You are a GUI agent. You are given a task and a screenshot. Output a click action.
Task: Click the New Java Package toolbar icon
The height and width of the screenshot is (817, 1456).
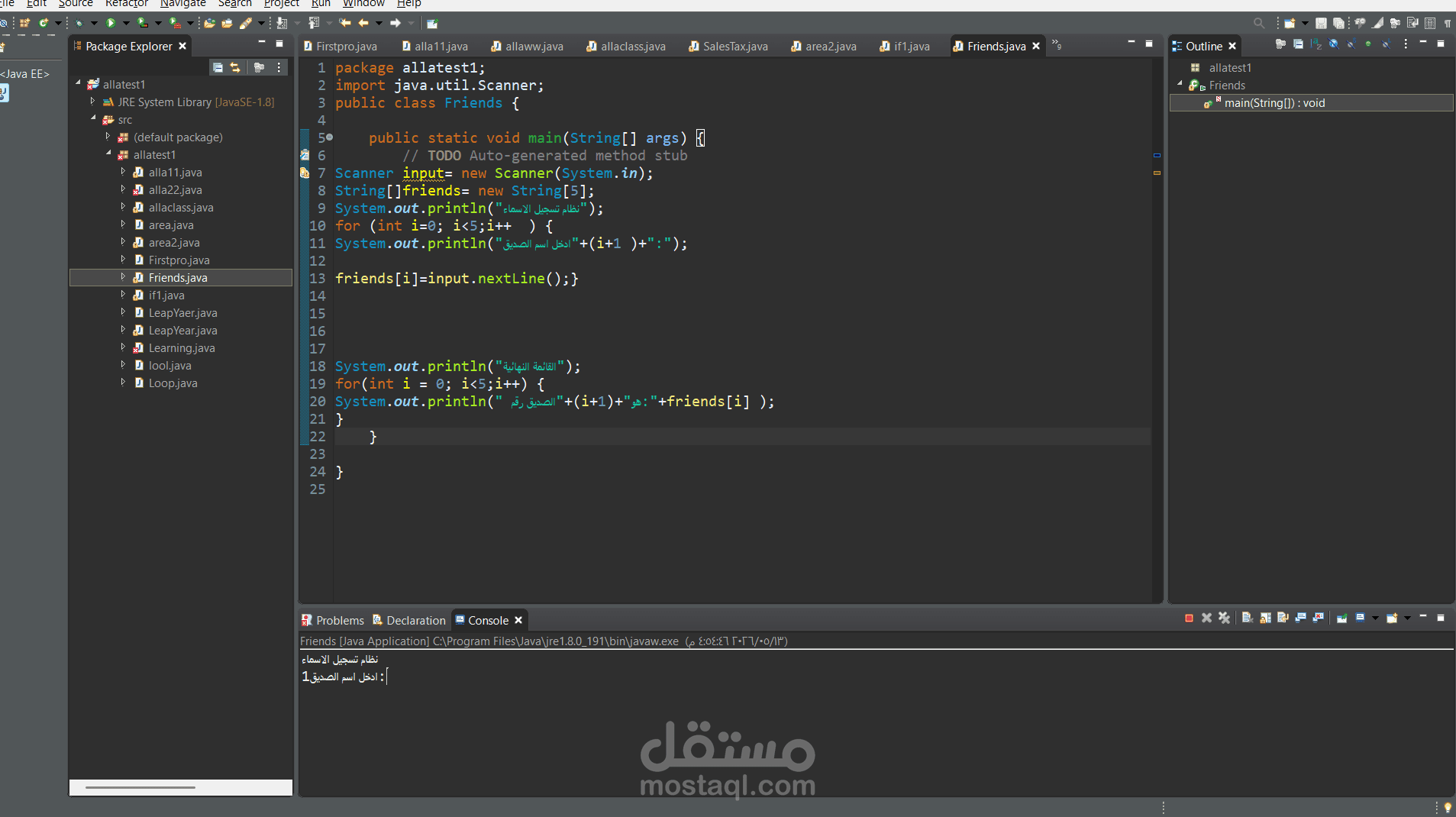pos(25,23)
